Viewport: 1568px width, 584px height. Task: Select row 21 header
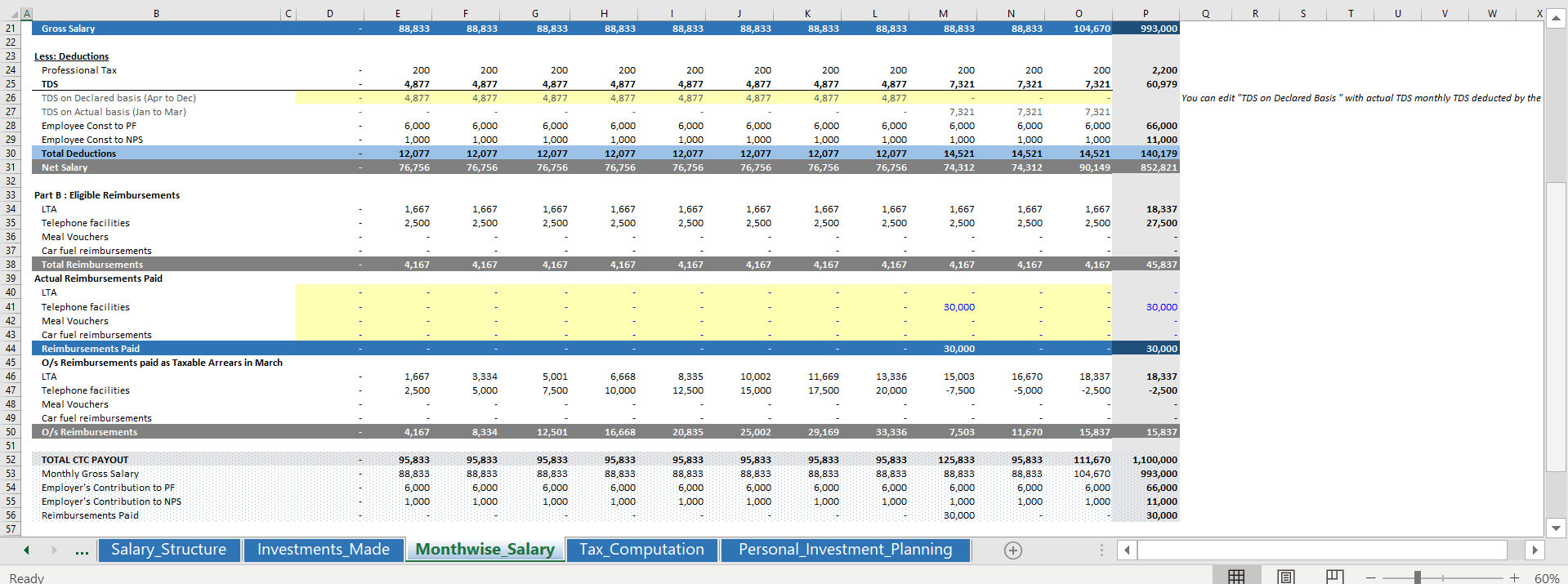(x=11, y=29)
